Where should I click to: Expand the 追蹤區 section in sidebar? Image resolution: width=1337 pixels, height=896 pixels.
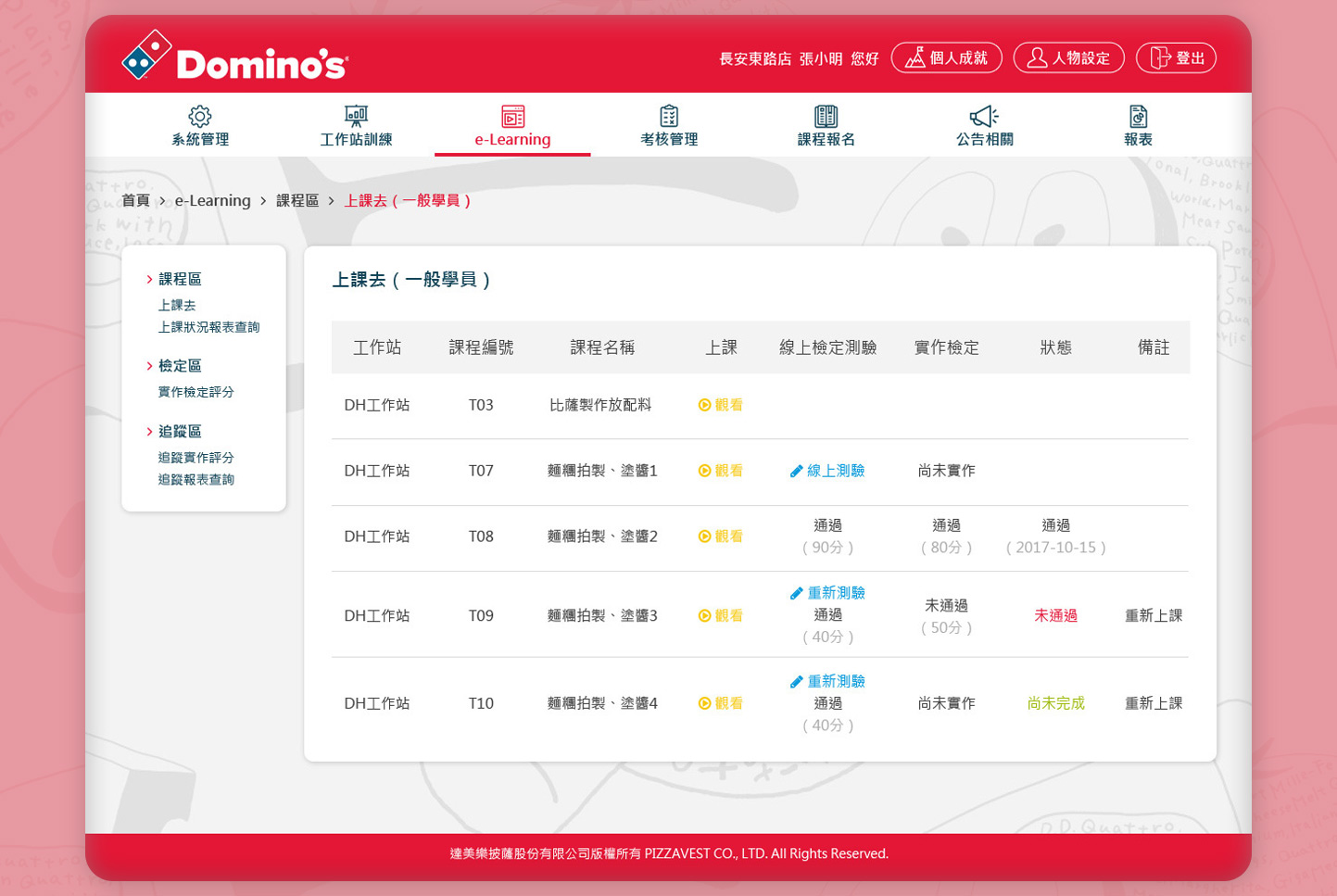[x=179, y=431]
